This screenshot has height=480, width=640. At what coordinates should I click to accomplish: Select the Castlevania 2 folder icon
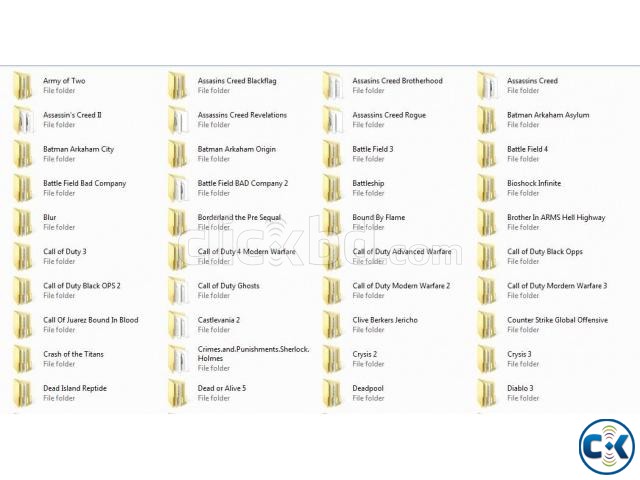pyautogui.click(x=177, y=325)
